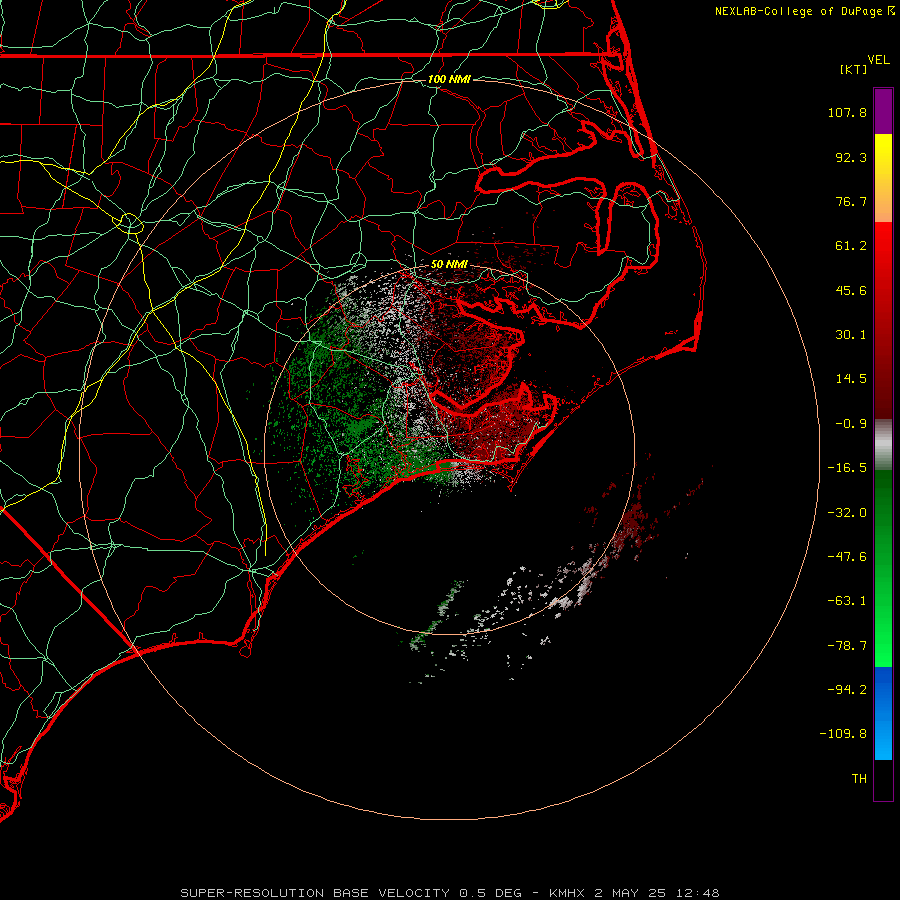Select the 14.5 scale value
900x900 pixels.
click(x=851, y=379)
